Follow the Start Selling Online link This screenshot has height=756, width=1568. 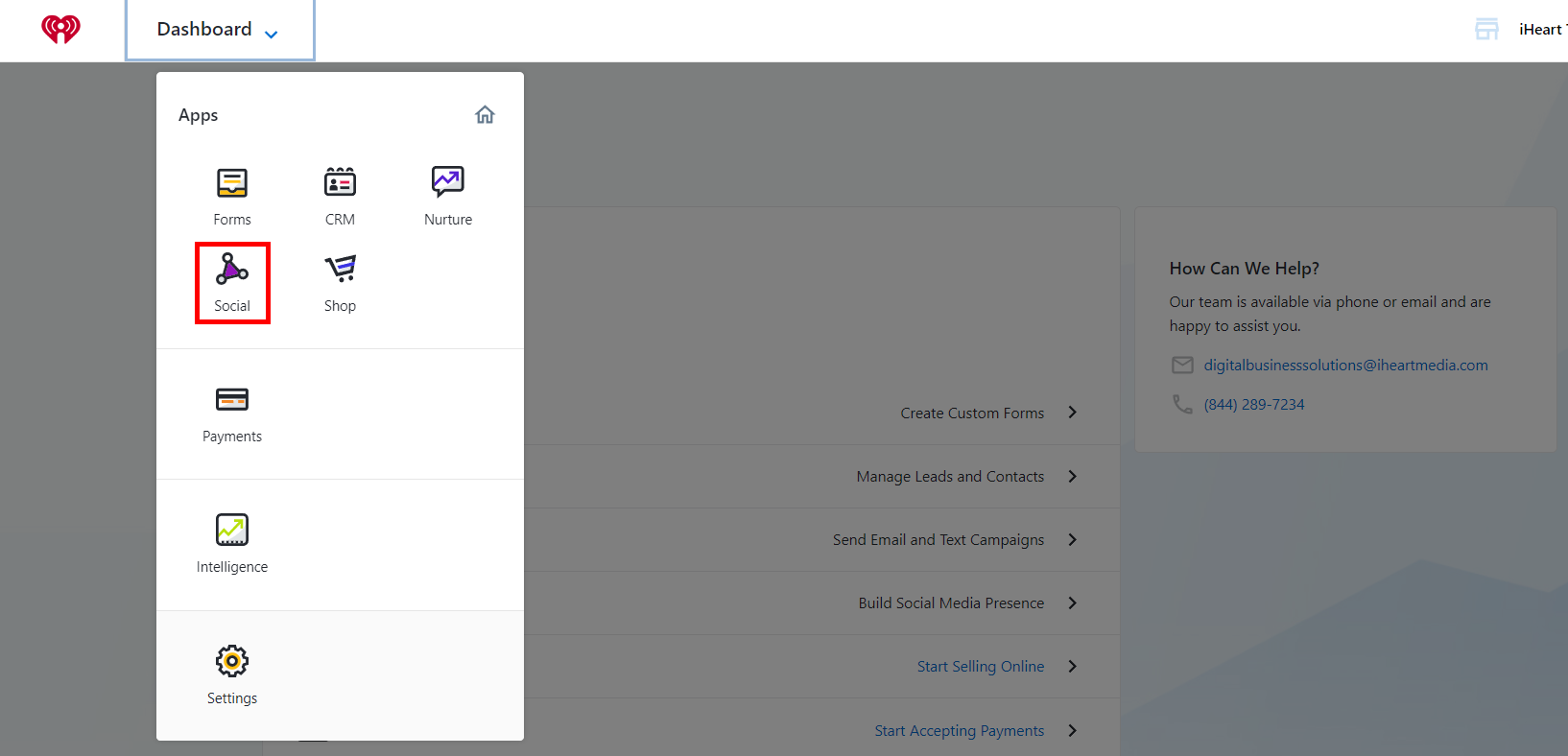click(x=981, y=667)
